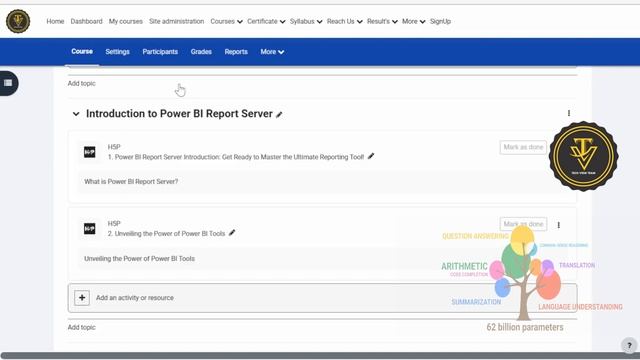Viewport: 640px width, 360px height.
Task: Switch to the Settings tab
Action: [118, 52]
